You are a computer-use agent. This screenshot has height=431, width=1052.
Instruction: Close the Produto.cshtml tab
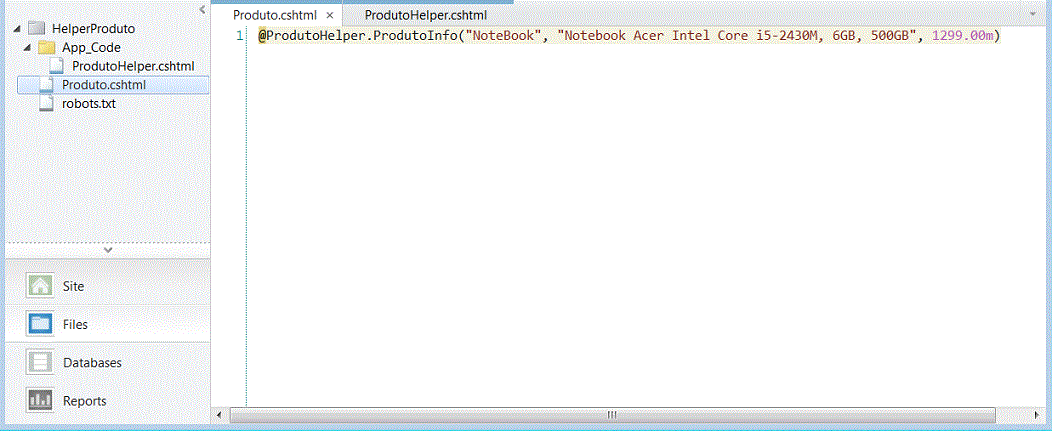329,15
